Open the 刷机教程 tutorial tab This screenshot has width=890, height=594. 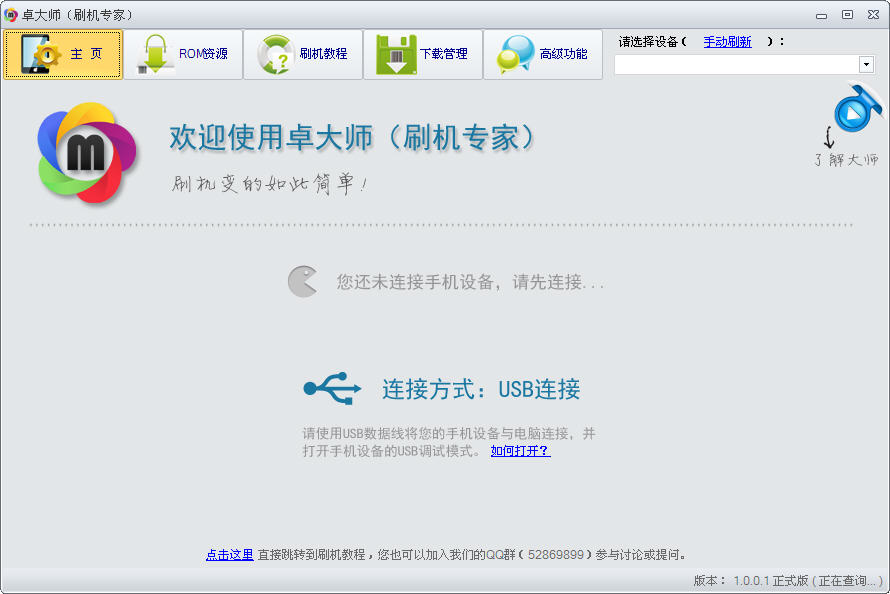tap(303, 54)
